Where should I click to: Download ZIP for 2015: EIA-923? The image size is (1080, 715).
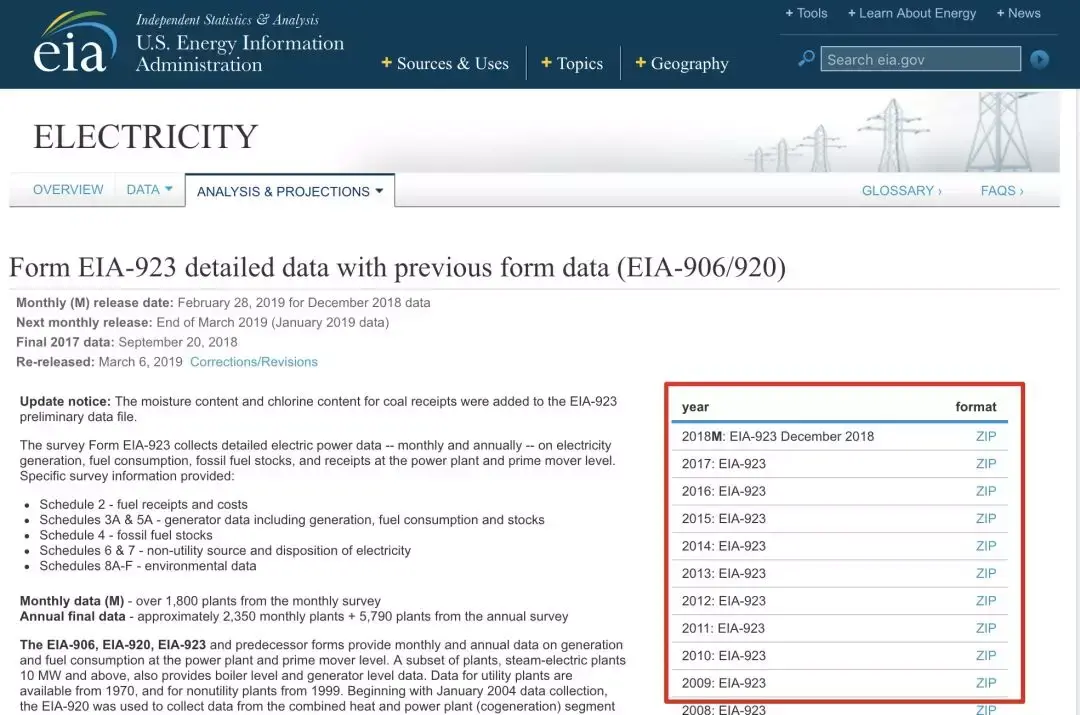pos(986,519)
